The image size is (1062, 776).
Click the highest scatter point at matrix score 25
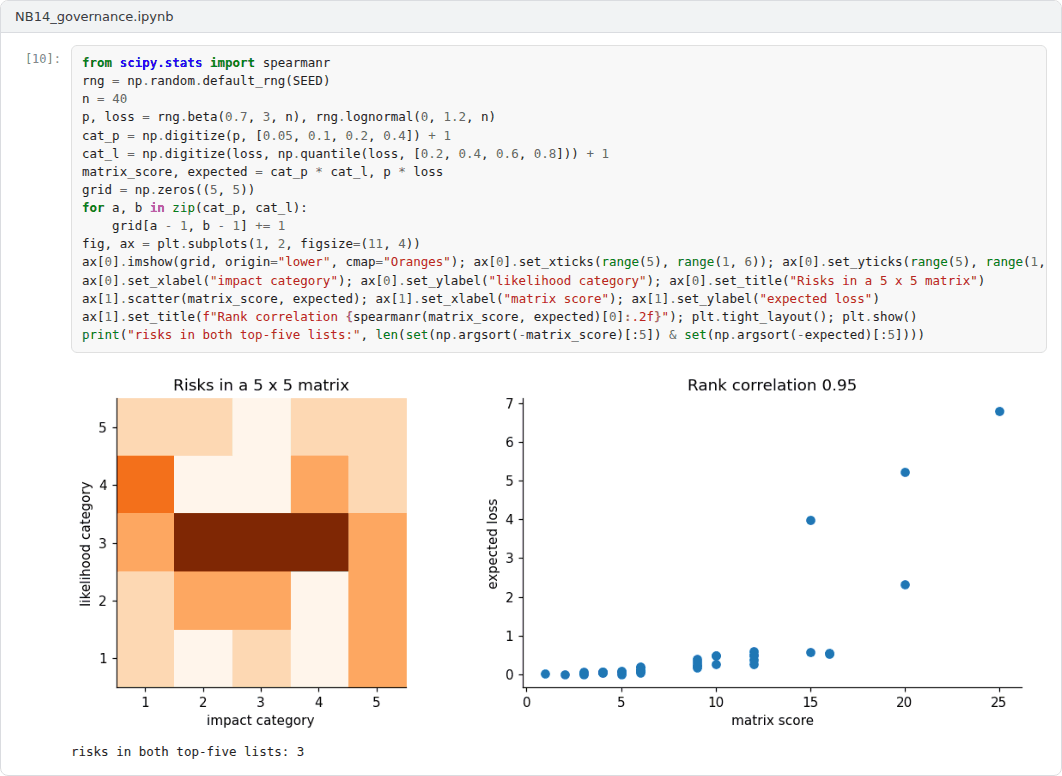[999, 412]
